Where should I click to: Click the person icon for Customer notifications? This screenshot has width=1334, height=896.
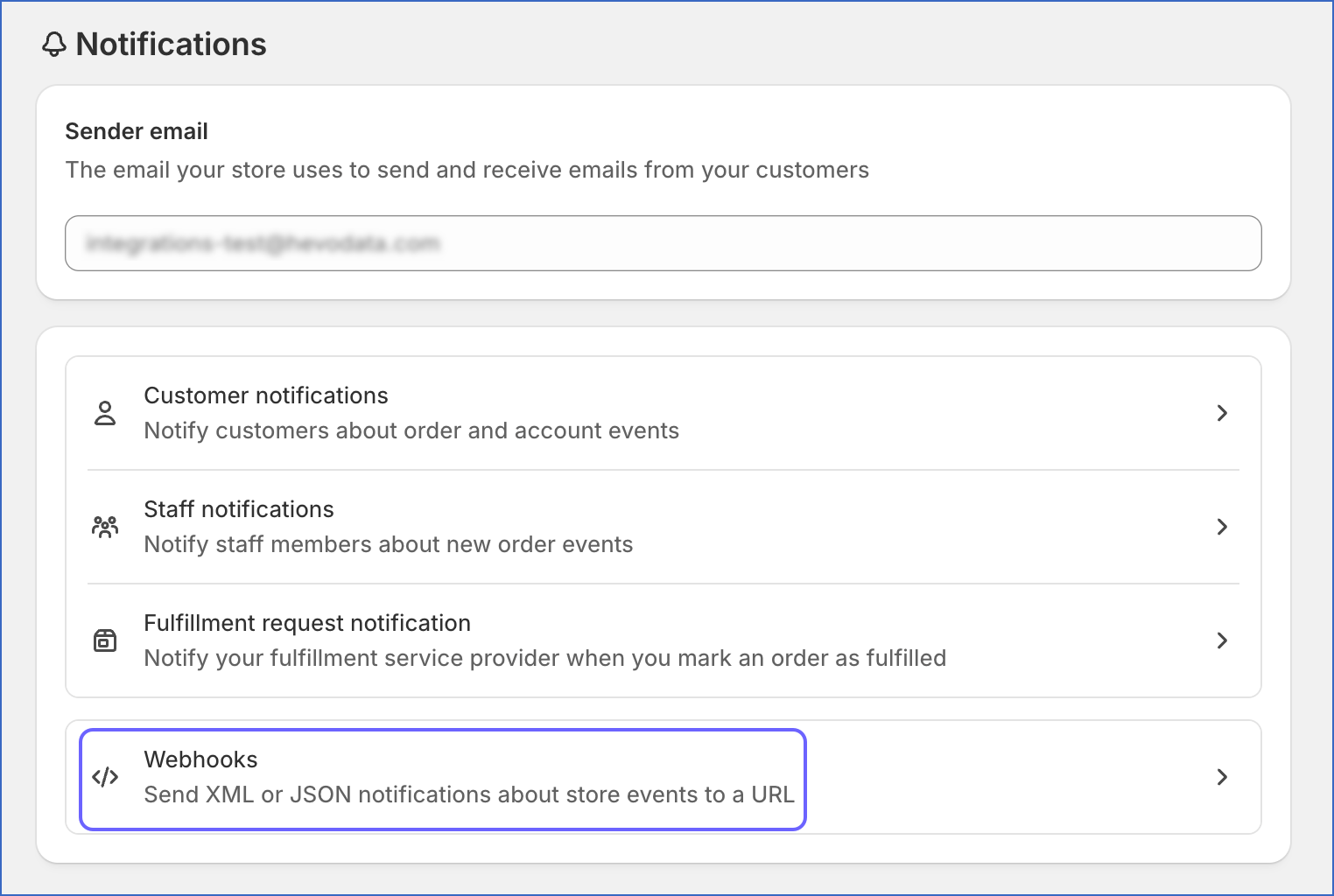(105, 413)
